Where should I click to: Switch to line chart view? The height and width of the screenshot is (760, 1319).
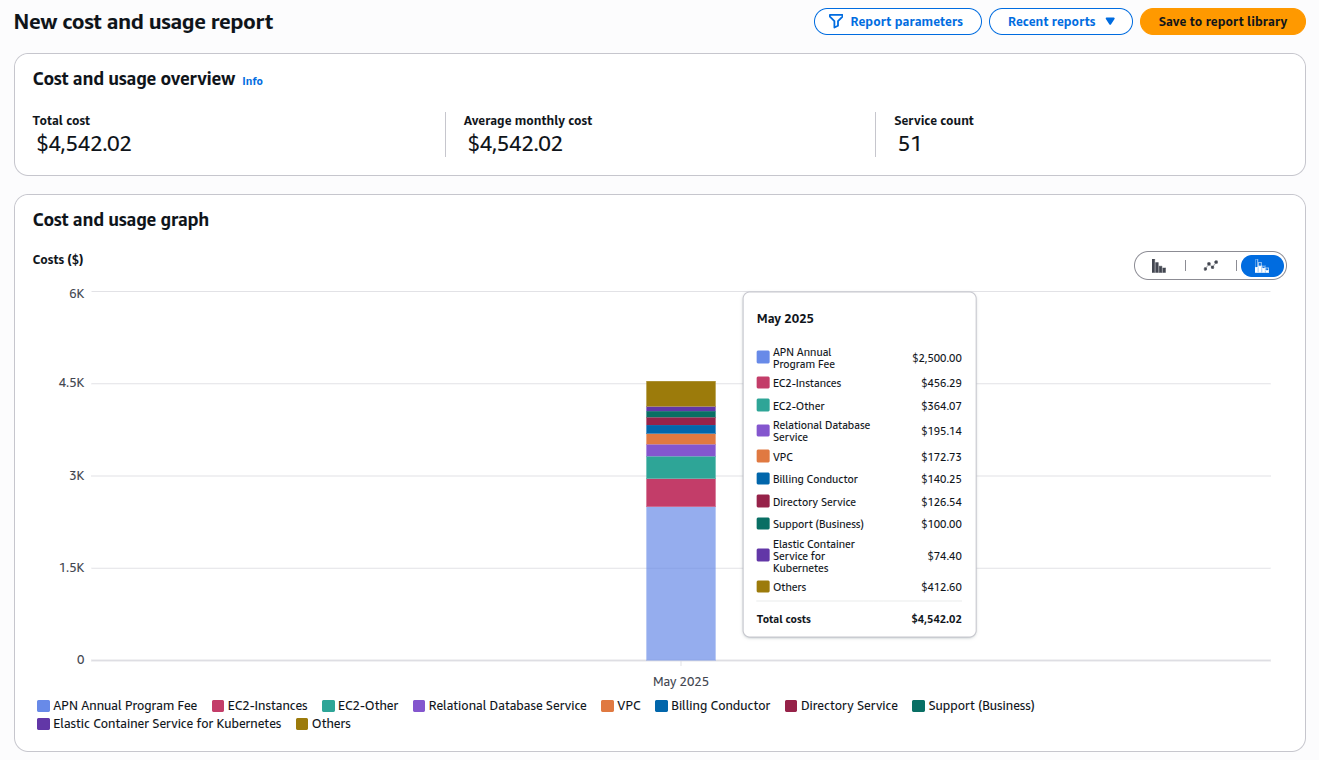click(1211, 266)
